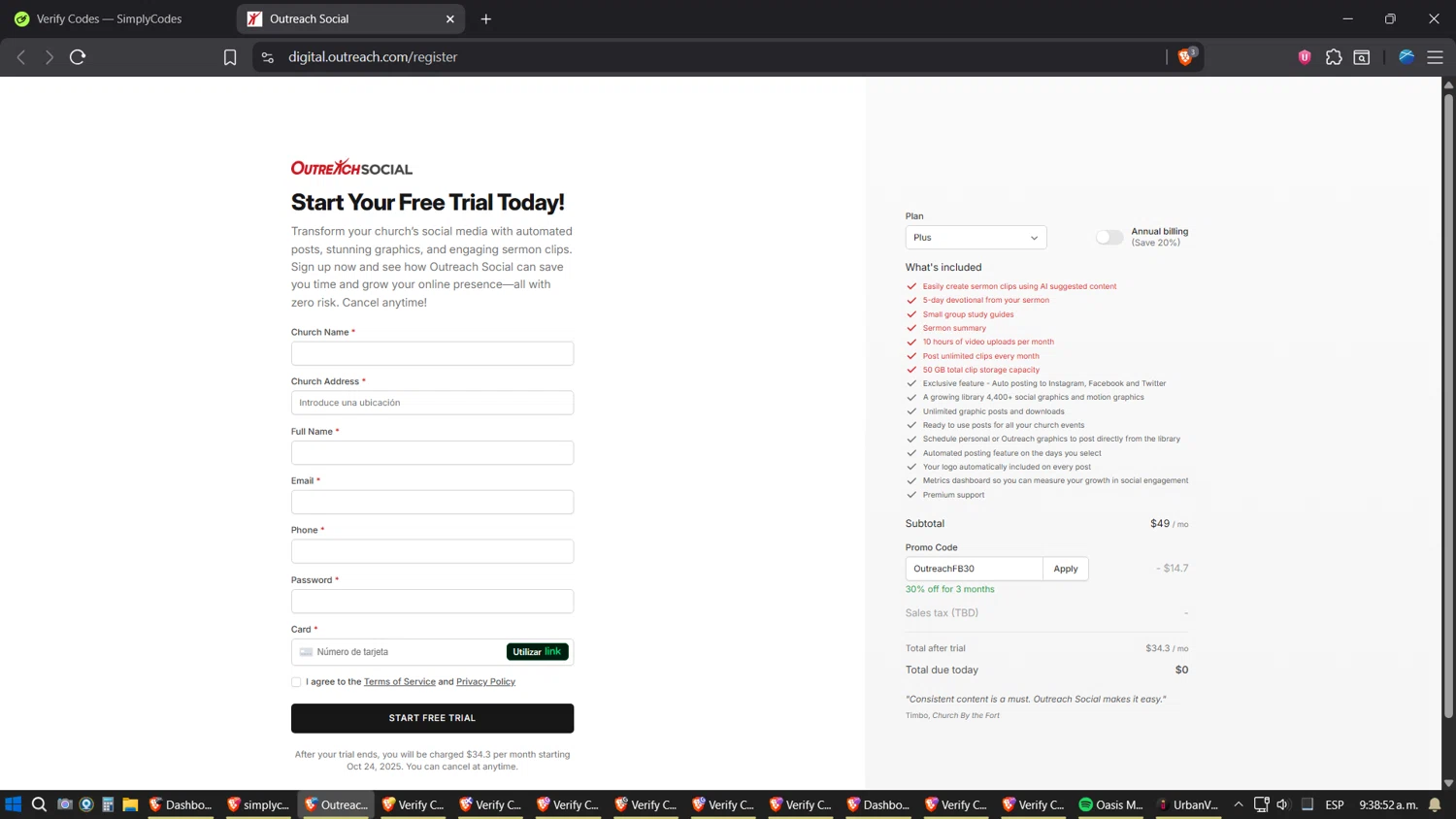Open the pink shield extension icon
This screenshot has width=1456, height=819.
(x=1305, y=57)
